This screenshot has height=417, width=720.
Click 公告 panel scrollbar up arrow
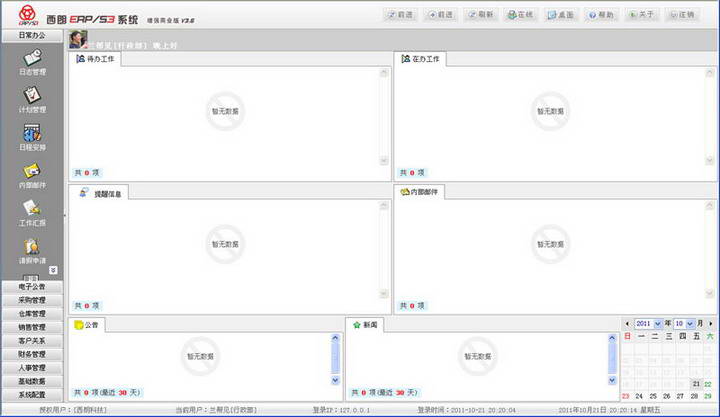335,338
